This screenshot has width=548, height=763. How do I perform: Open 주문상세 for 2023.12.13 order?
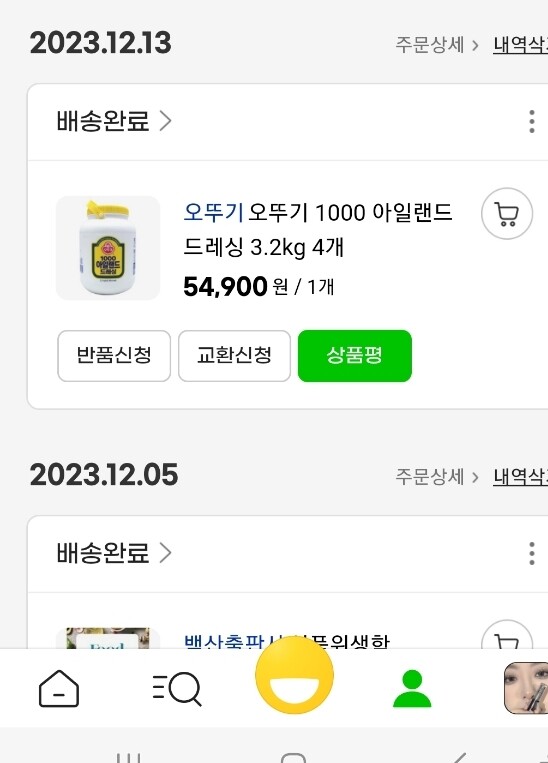coord(437,45)
